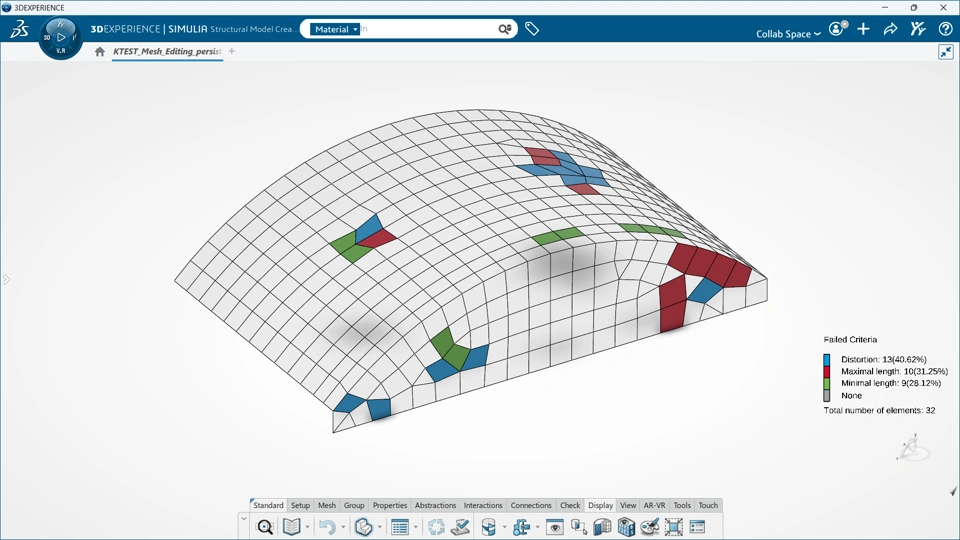Switch to the Check tab
Viewport: 960px width, 540px height.
click(x=570, y=505)
